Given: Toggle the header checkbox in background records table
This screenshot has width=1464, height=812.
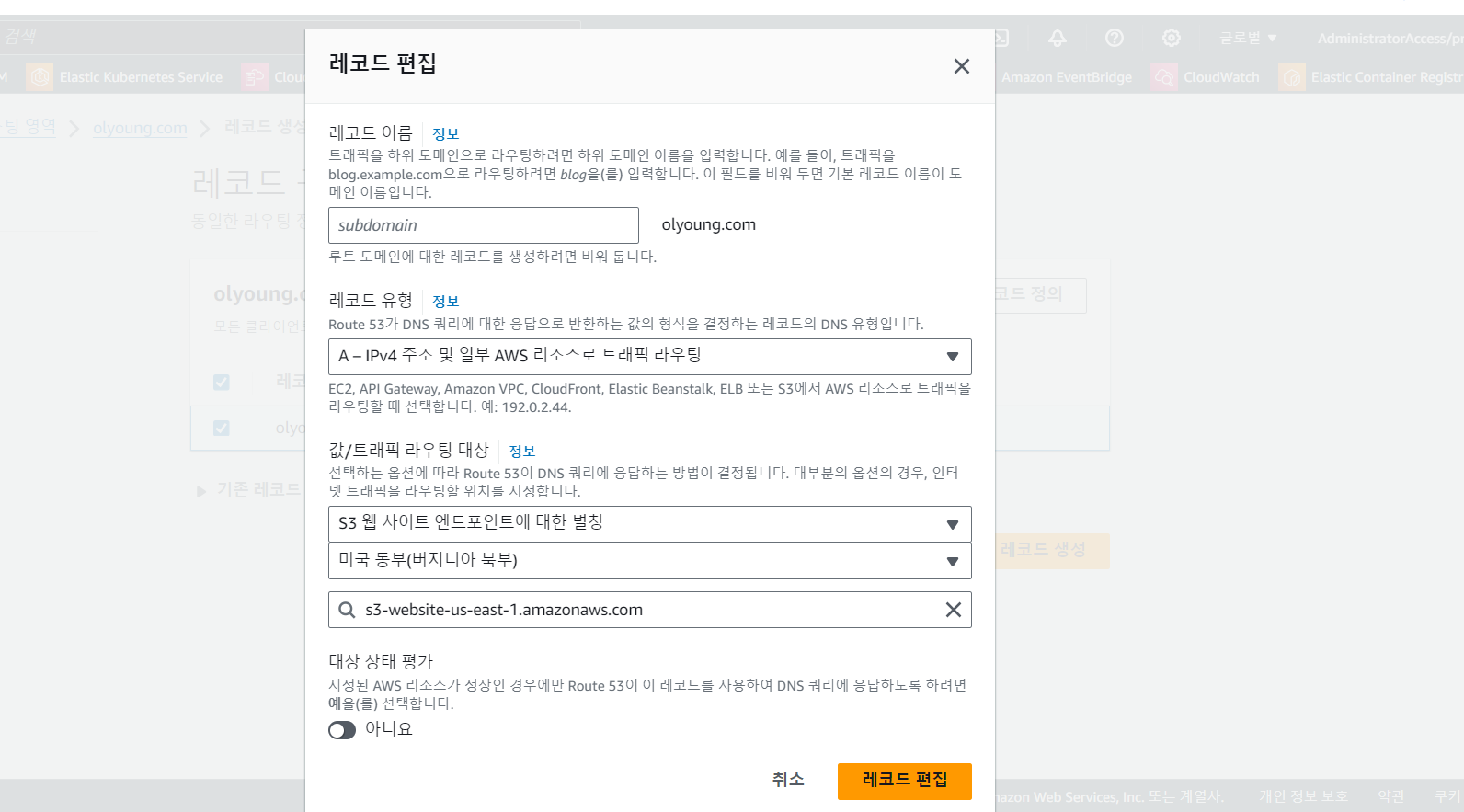Looking at the screenshot, I should coord(222,382).
